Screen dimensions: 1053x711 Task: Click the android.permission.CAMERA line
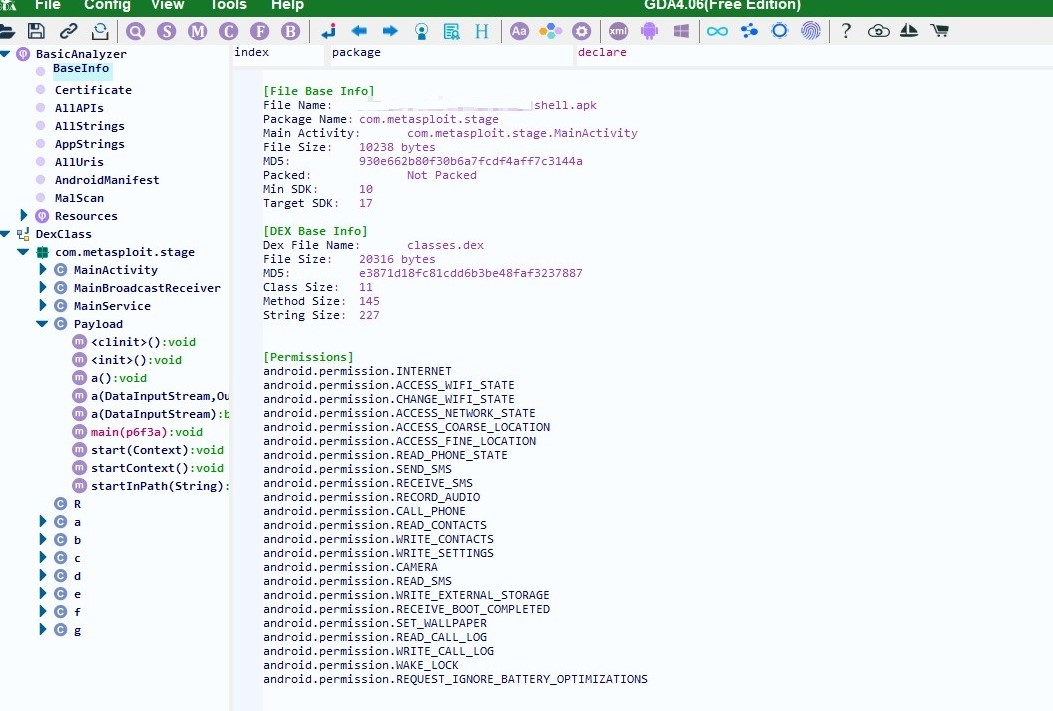click(350, 567)
